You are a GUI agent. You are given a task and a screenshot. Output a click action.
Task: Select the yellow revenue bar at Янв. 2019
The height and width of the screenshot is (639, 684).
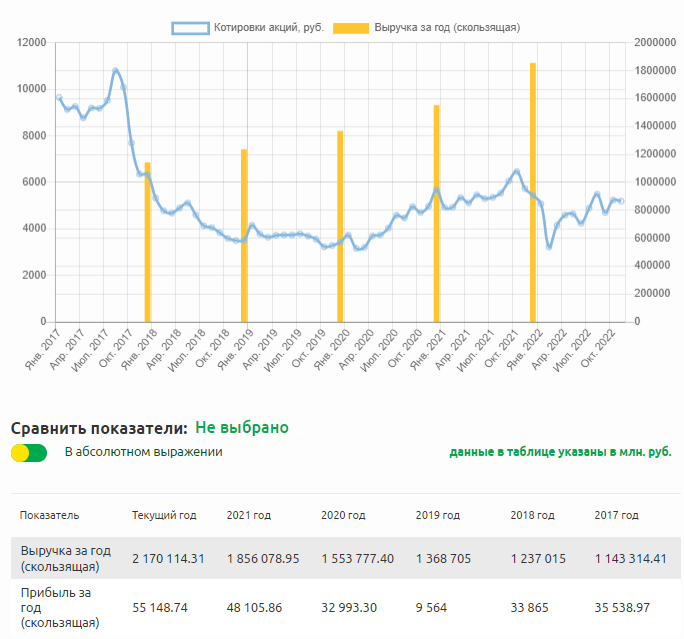(x=244, y=238)
